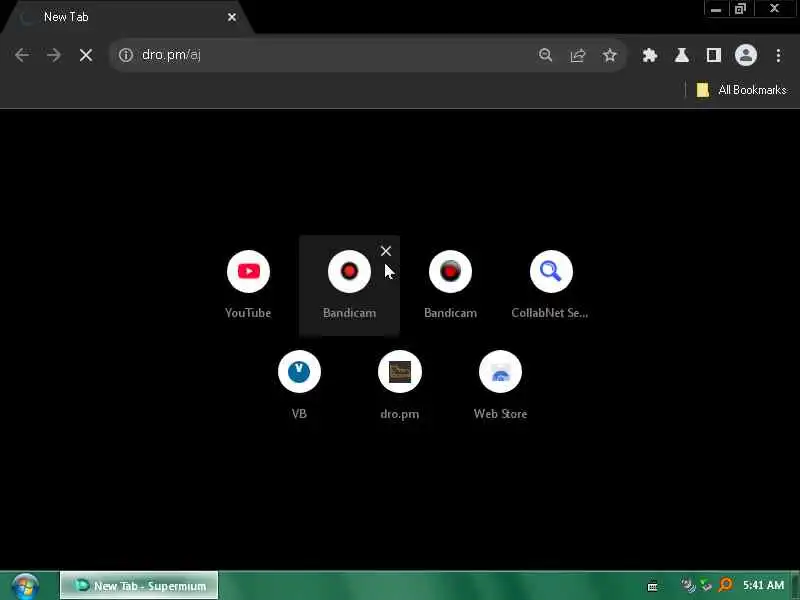This screenshot has width=800, height=600.
Task: Share this page icon
Action: click(x=578, y=55)
